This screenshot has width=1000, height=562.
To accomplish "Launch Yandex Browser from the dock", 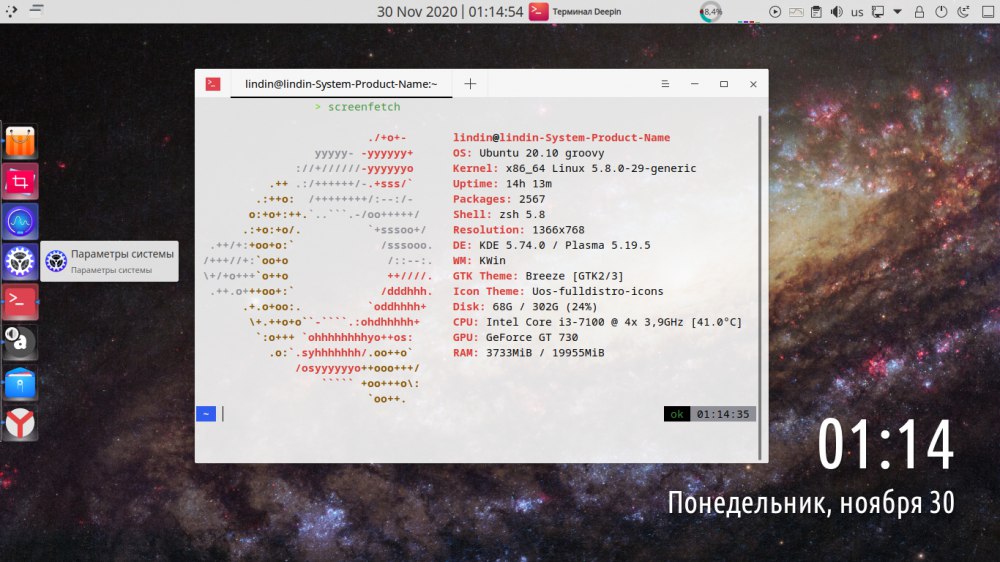I will 20,423.
